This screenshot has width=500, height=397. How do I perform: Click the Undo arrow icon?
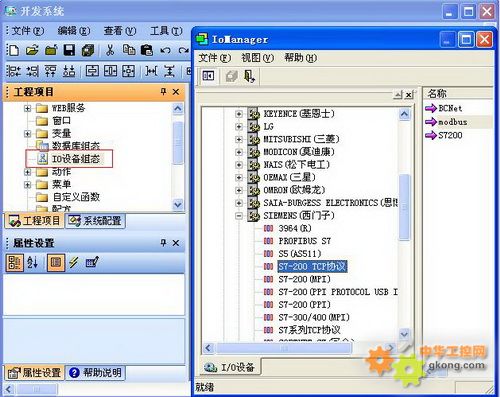click(165, 51)
